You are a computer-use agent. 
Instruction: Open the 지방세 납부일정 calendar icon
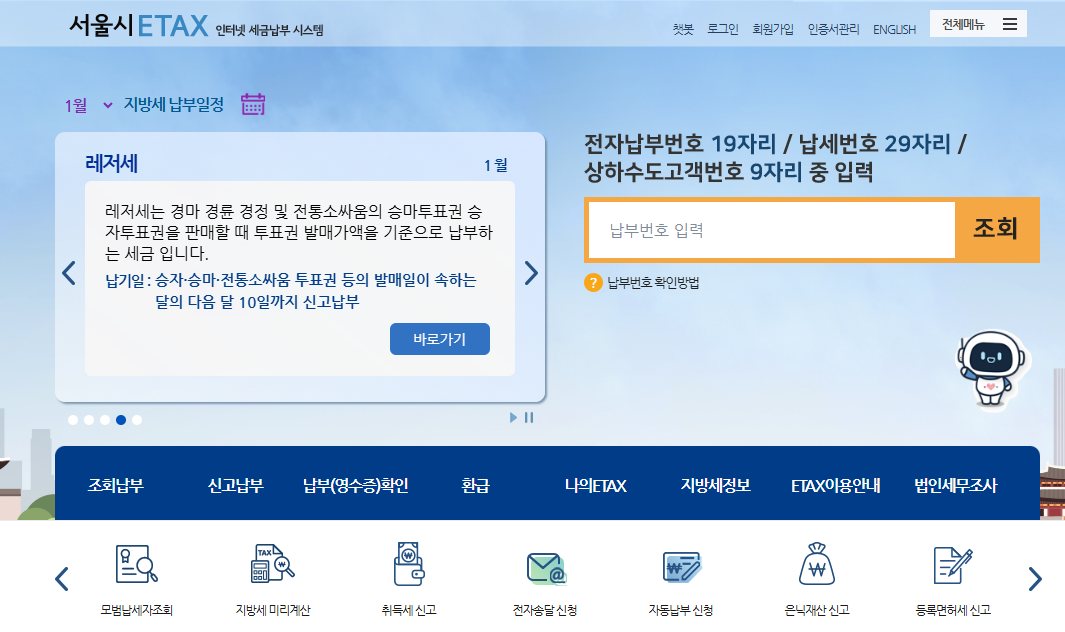tap(252, 103)
